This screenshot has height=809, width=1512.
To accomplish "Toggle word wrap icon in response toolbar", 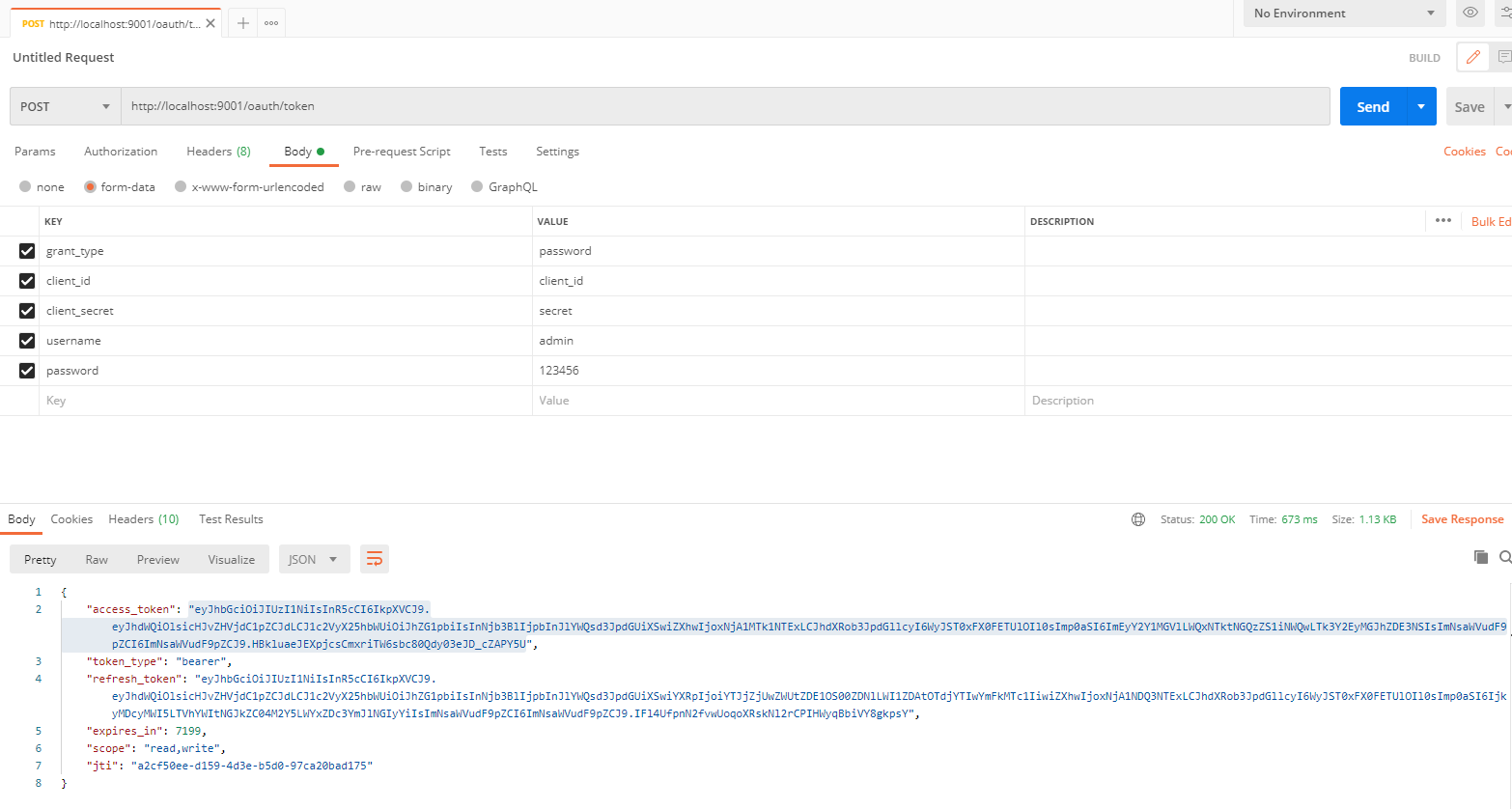I will click(x=375, y=559).
